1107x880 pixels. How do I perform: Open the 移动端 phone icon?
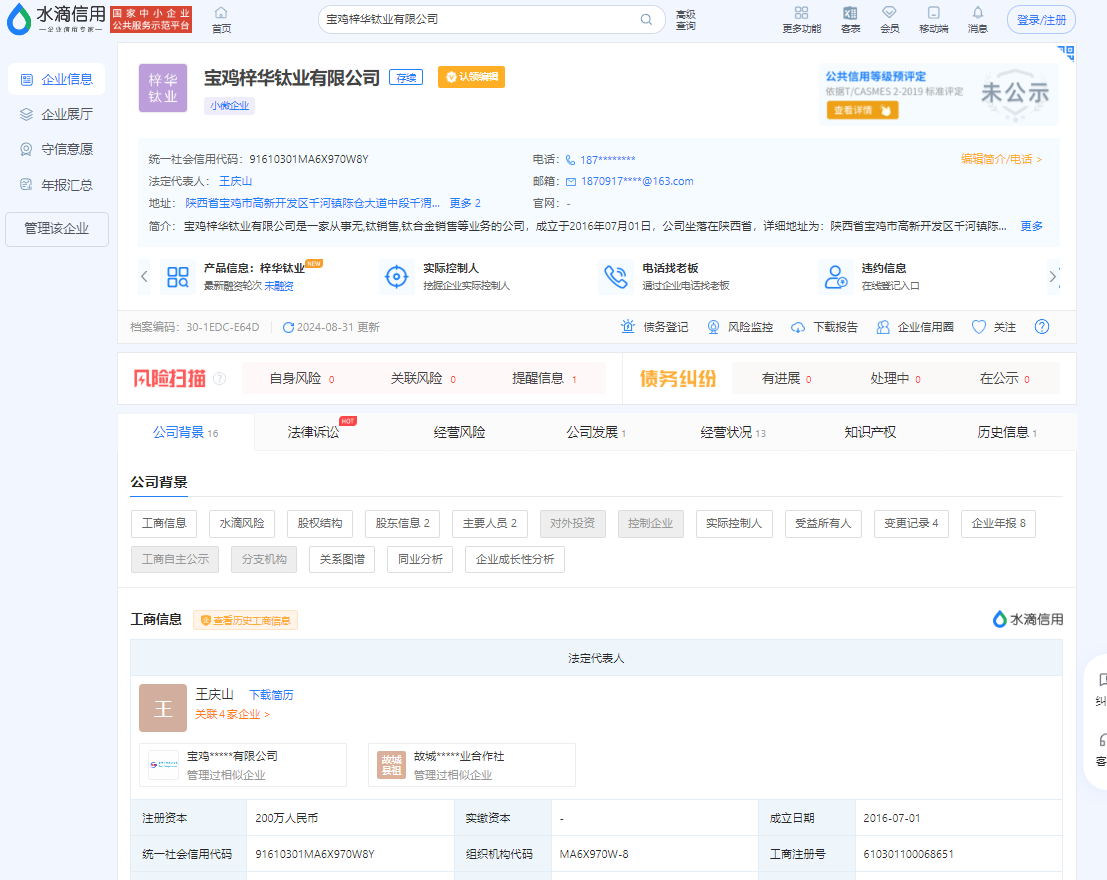click(933, 13)
